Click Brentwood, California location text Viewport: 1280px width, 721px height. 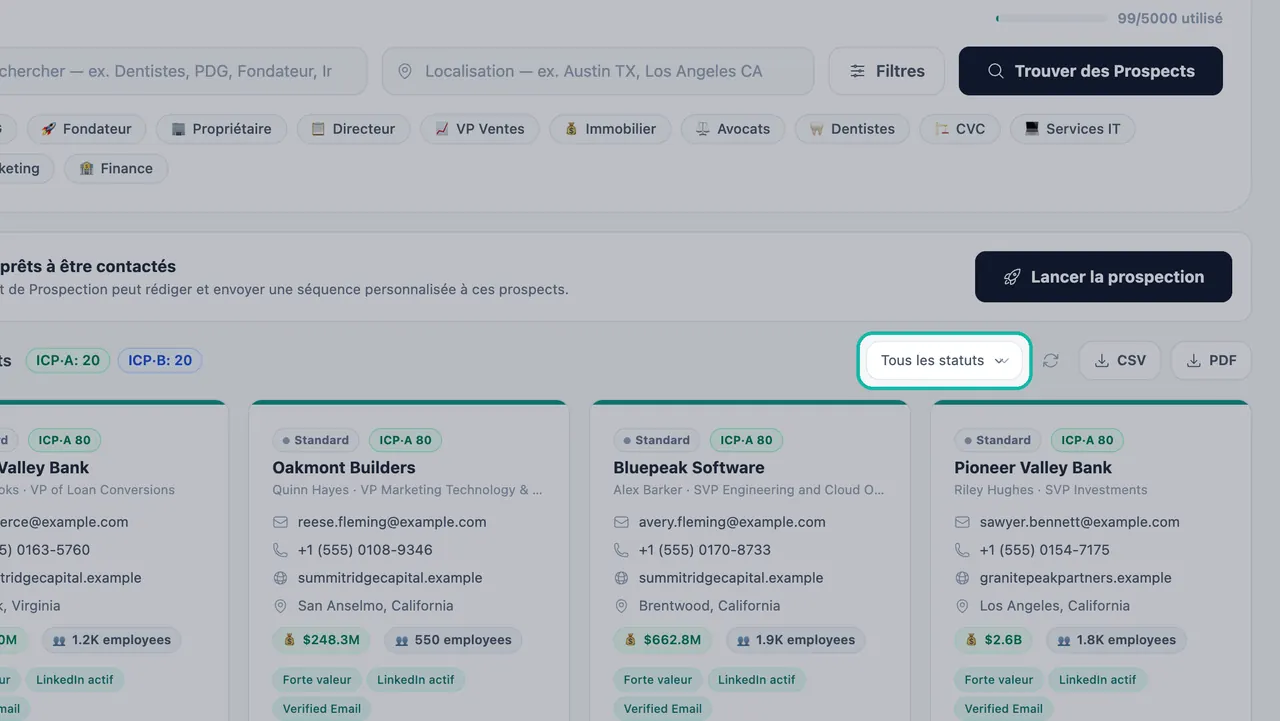(x=709, y=606)
